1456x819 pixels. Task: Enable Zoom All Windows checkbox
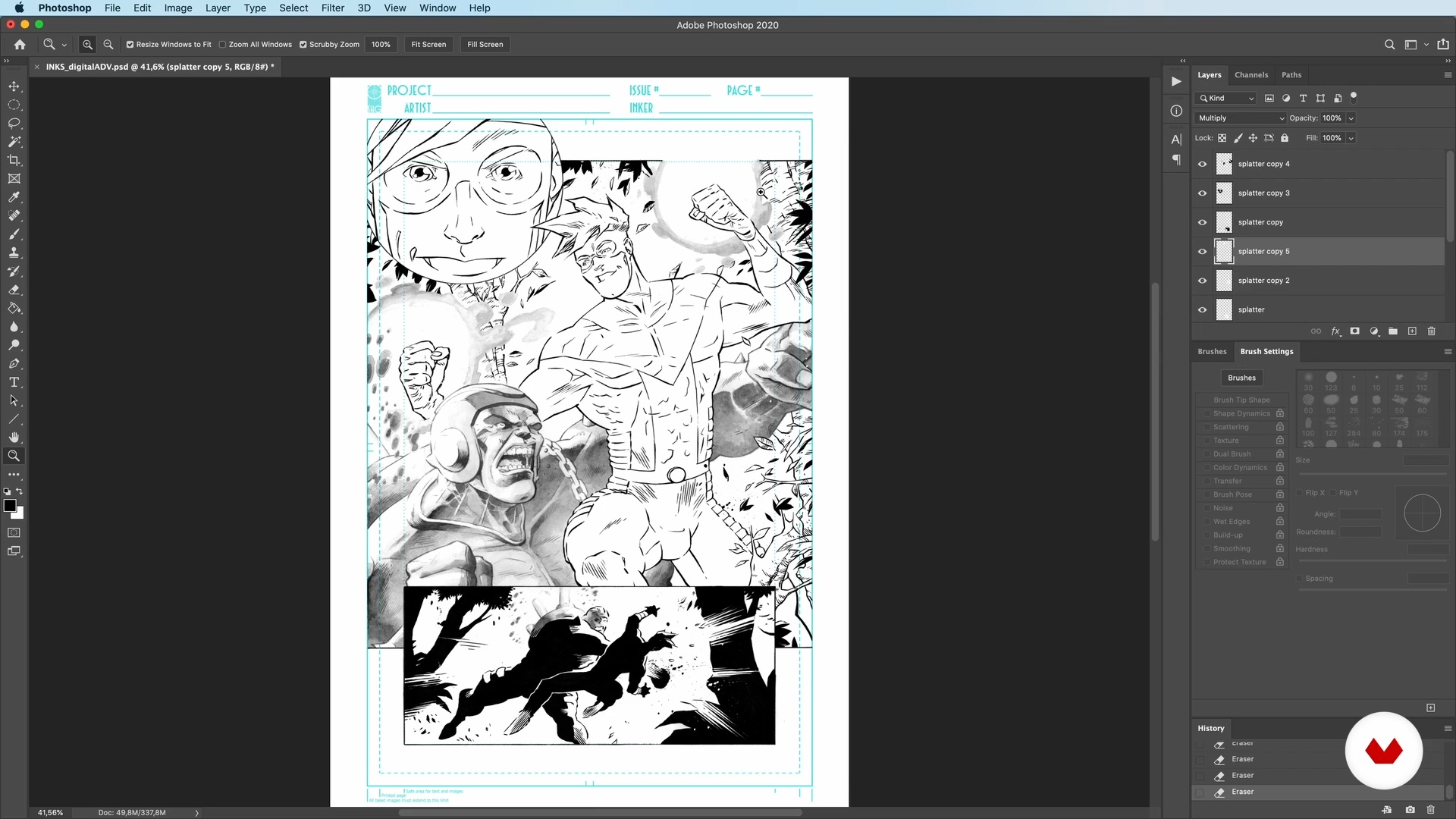pyautogui.click(x=222, y=45)
